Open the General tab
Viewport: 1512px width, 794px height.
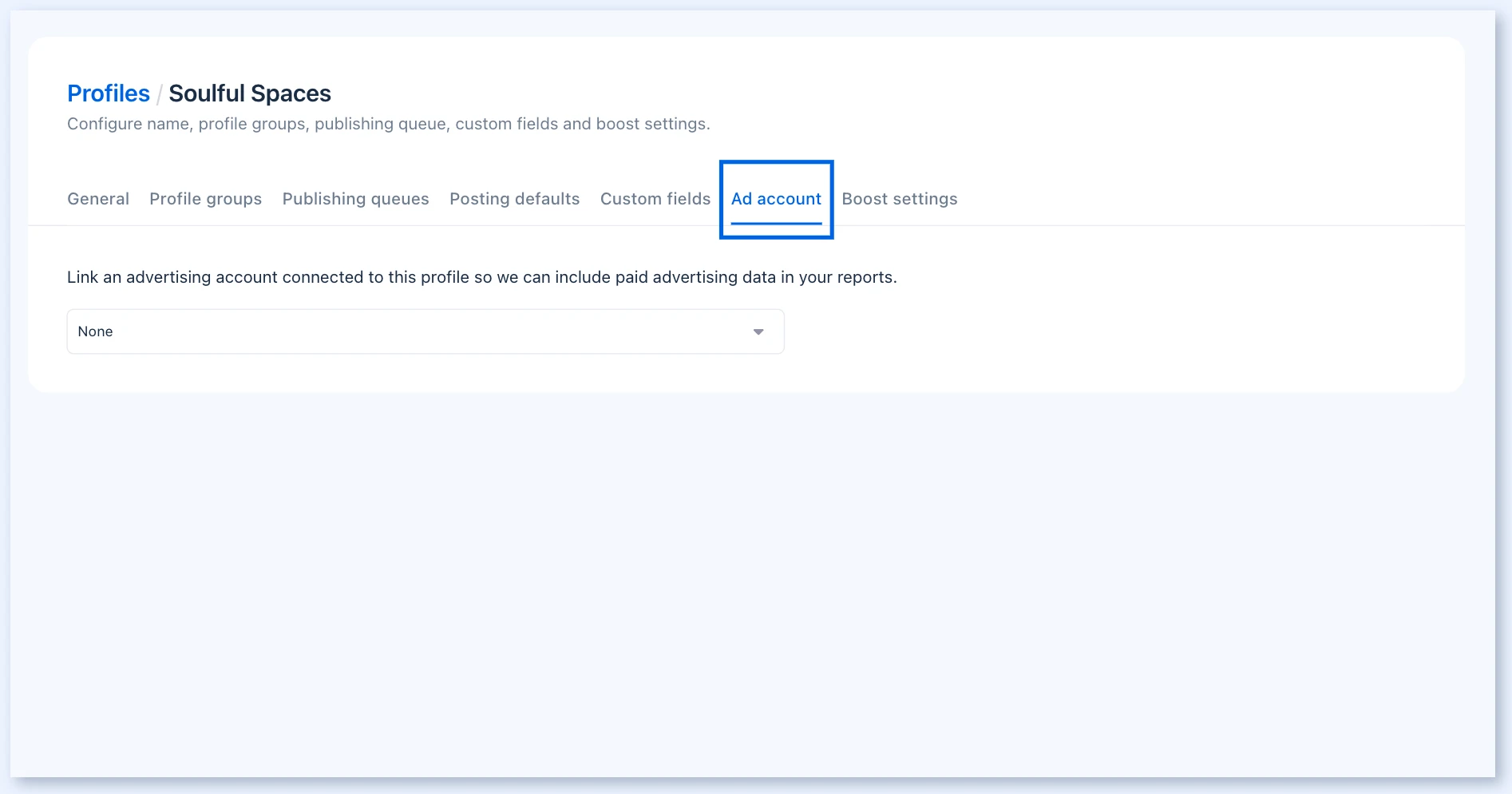[98, 199]
